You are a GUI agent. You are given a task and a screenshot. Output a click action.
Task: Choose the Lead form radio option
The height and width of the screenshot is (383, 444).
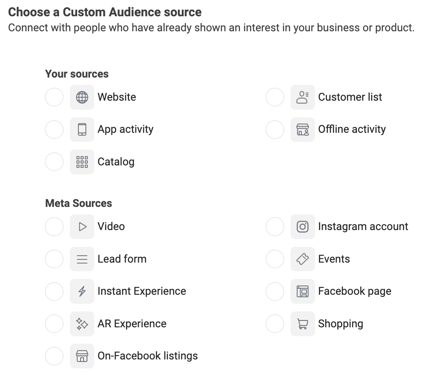coord(54,259)
